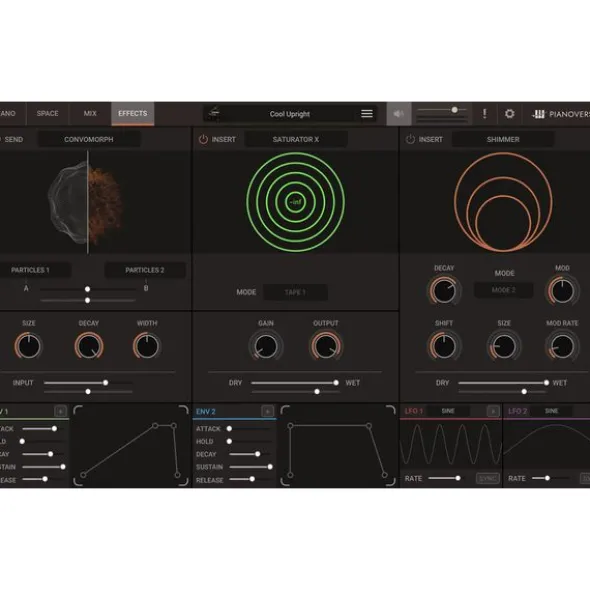Click the piano thumbnail beside Cool Upright
The height and width of the screenshot is (591, 590).
tap(214, 113)
